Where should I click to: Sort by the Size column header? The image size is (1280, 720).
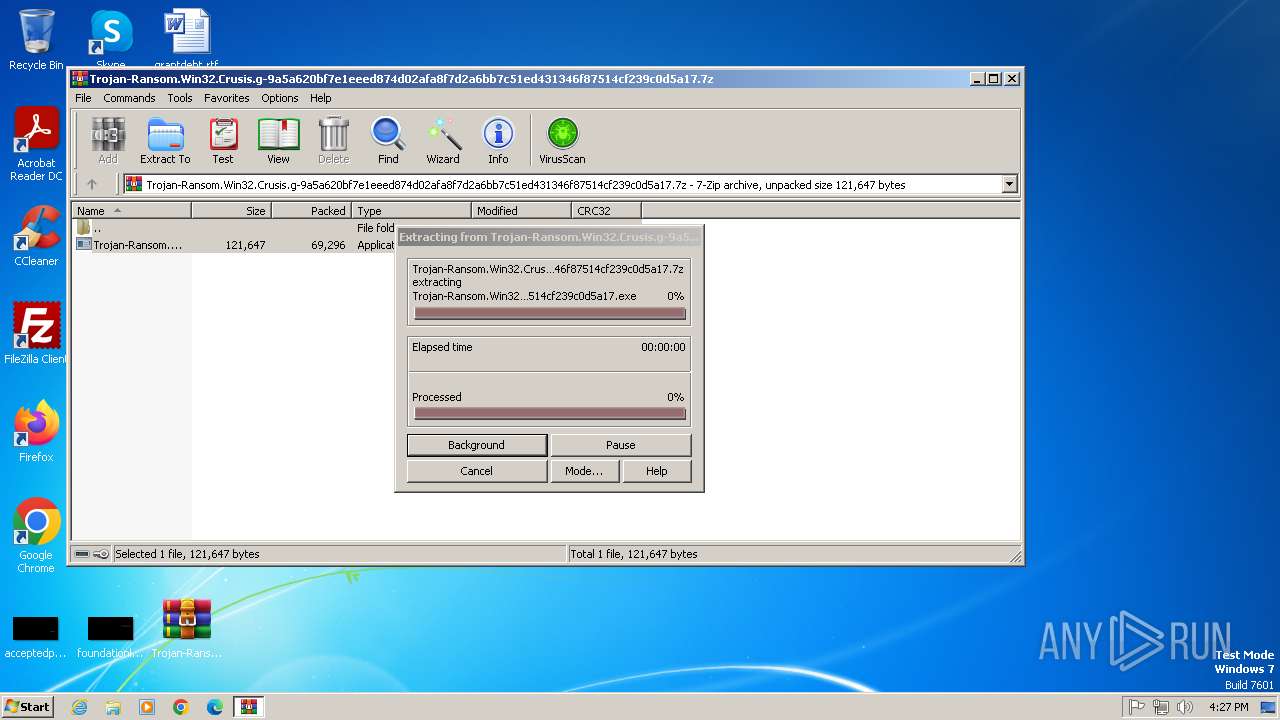[x=231, y=211]
